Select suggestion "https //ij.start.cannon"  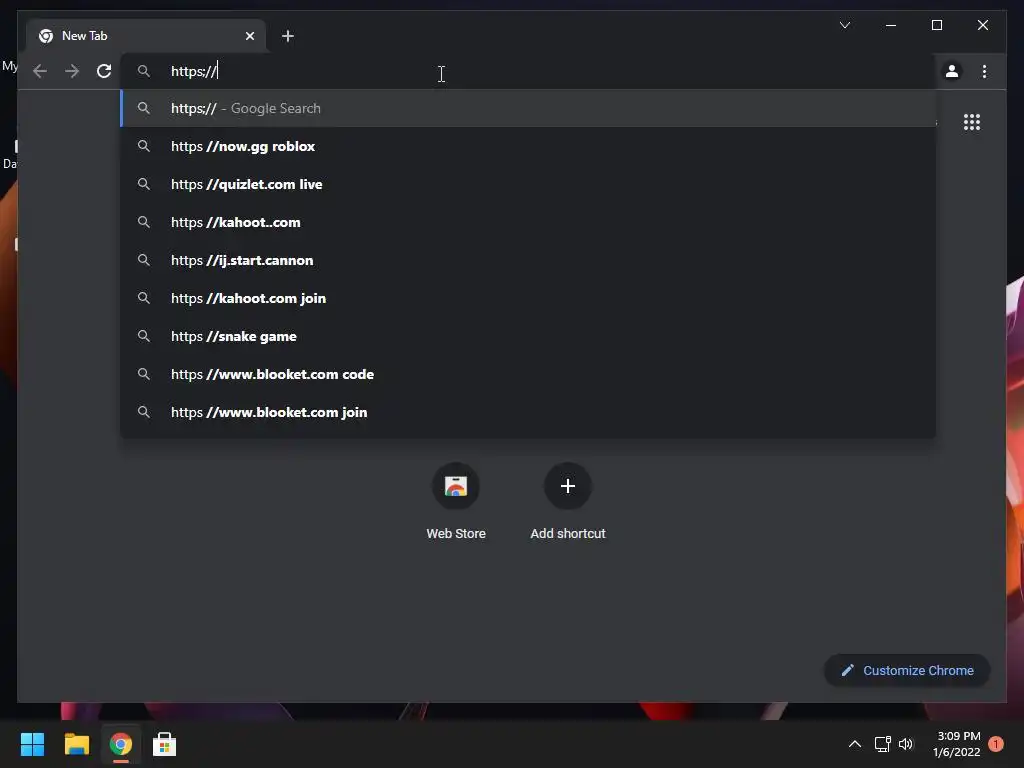pos(528,260)
